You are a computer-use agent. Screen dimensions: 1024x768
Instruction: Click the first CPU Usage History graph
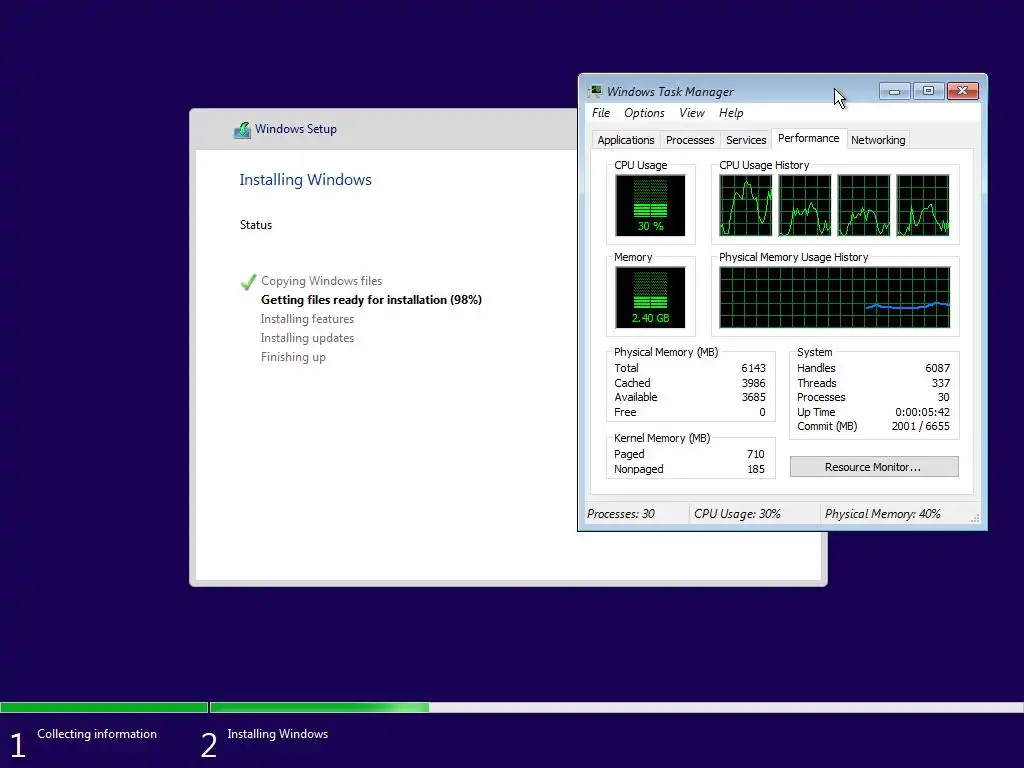pos(745,205)
